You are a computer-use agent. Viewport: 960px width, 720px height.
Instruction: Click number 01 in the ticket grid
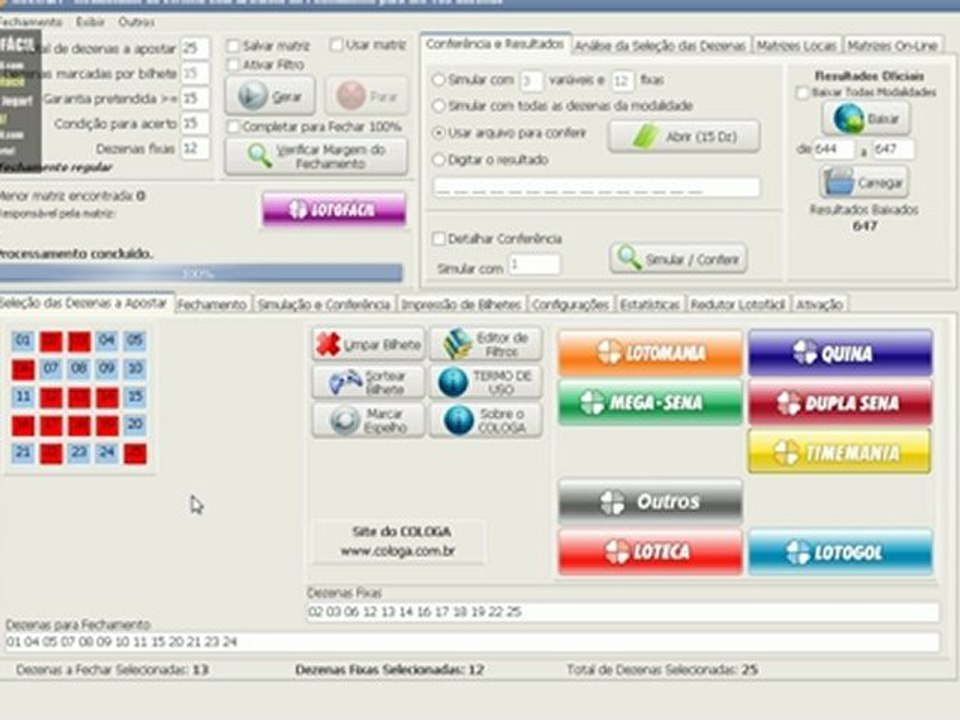click(x=23, y=340)
